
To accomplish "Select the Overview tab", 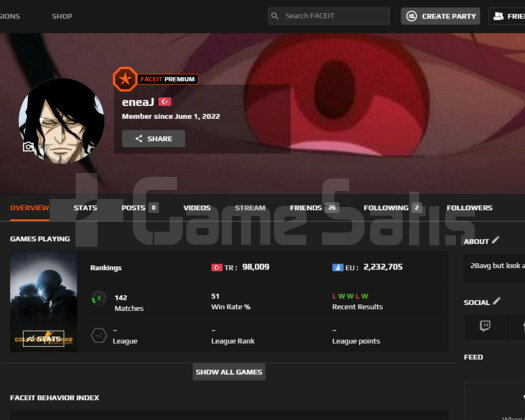I will click(29, 208).
